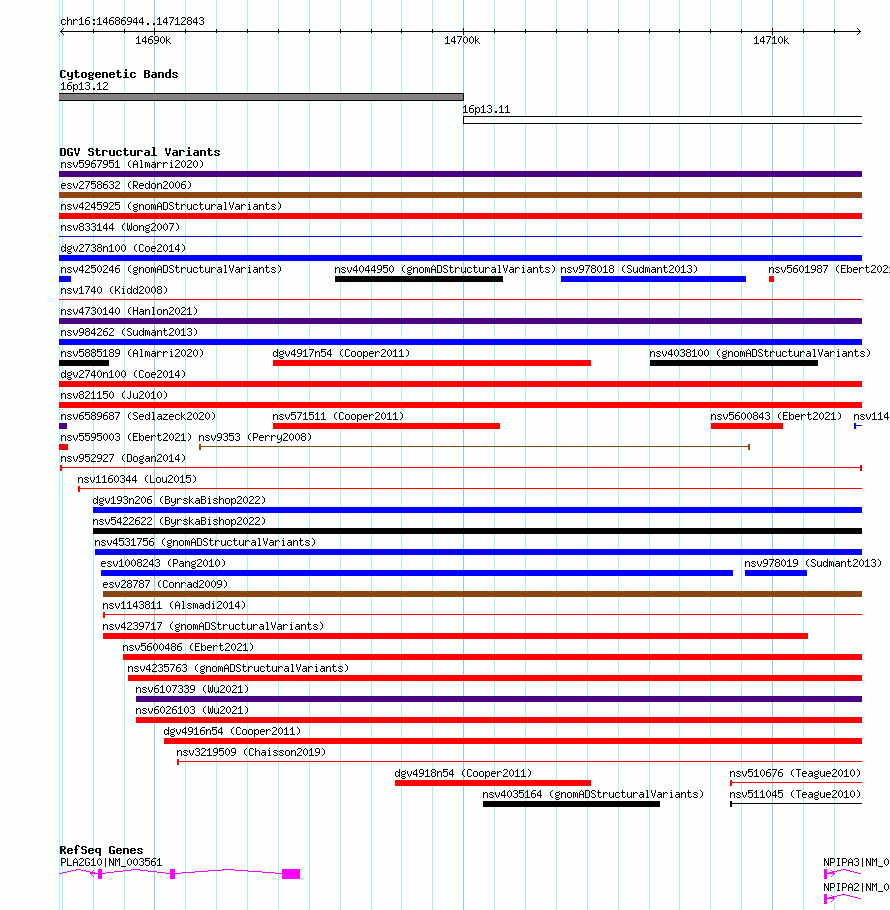Click the DGV Structural Variants track title
Image resolution: width=890 pixels, height=910 pixels.
(x=140, y=152)
